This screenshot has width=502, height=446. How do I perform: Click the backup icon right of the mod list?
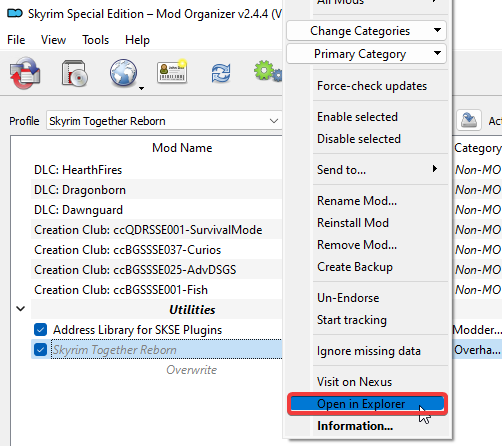[x=469, y=120]
